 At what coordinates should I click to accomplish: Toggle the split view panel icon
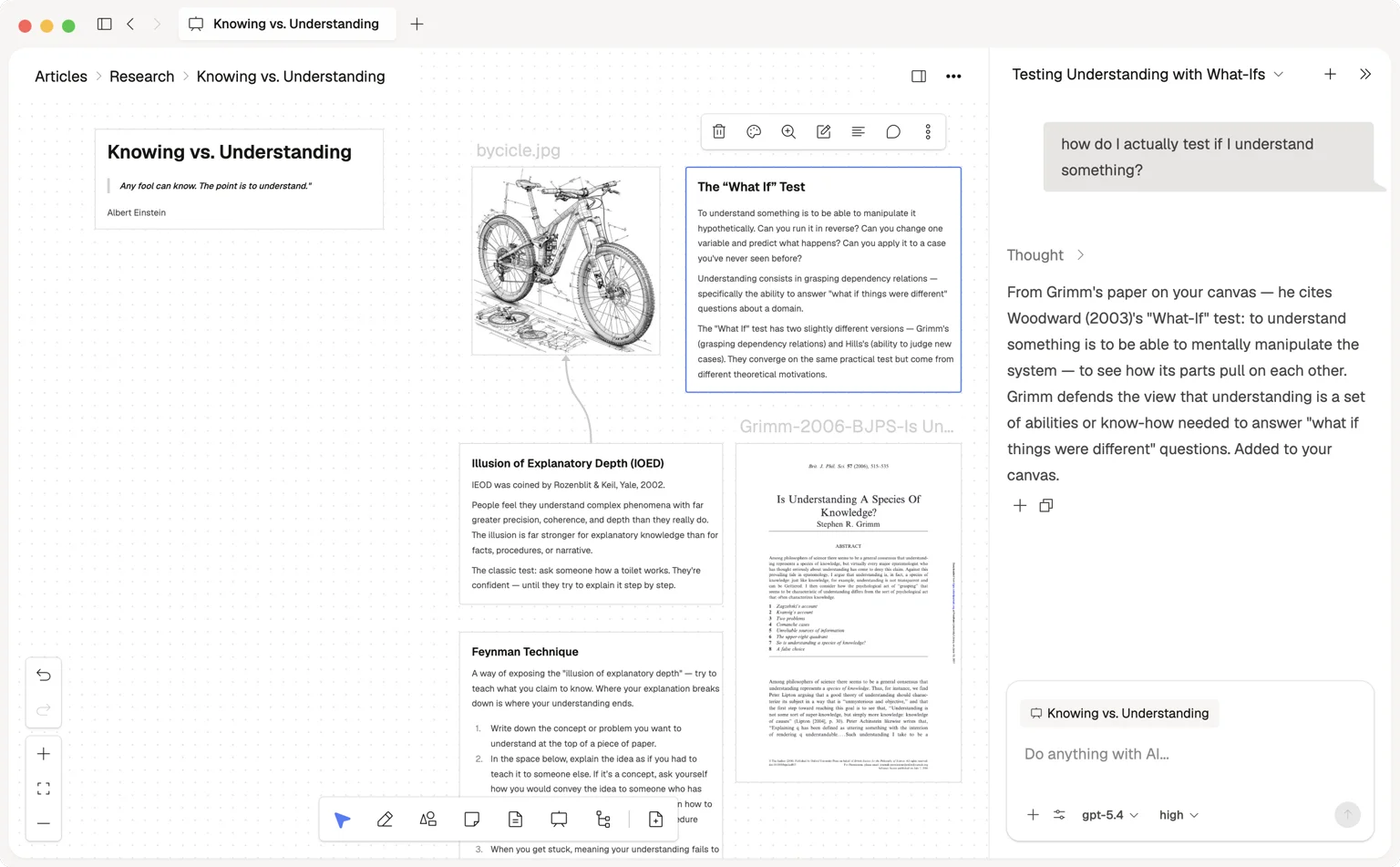coord(919,77)
